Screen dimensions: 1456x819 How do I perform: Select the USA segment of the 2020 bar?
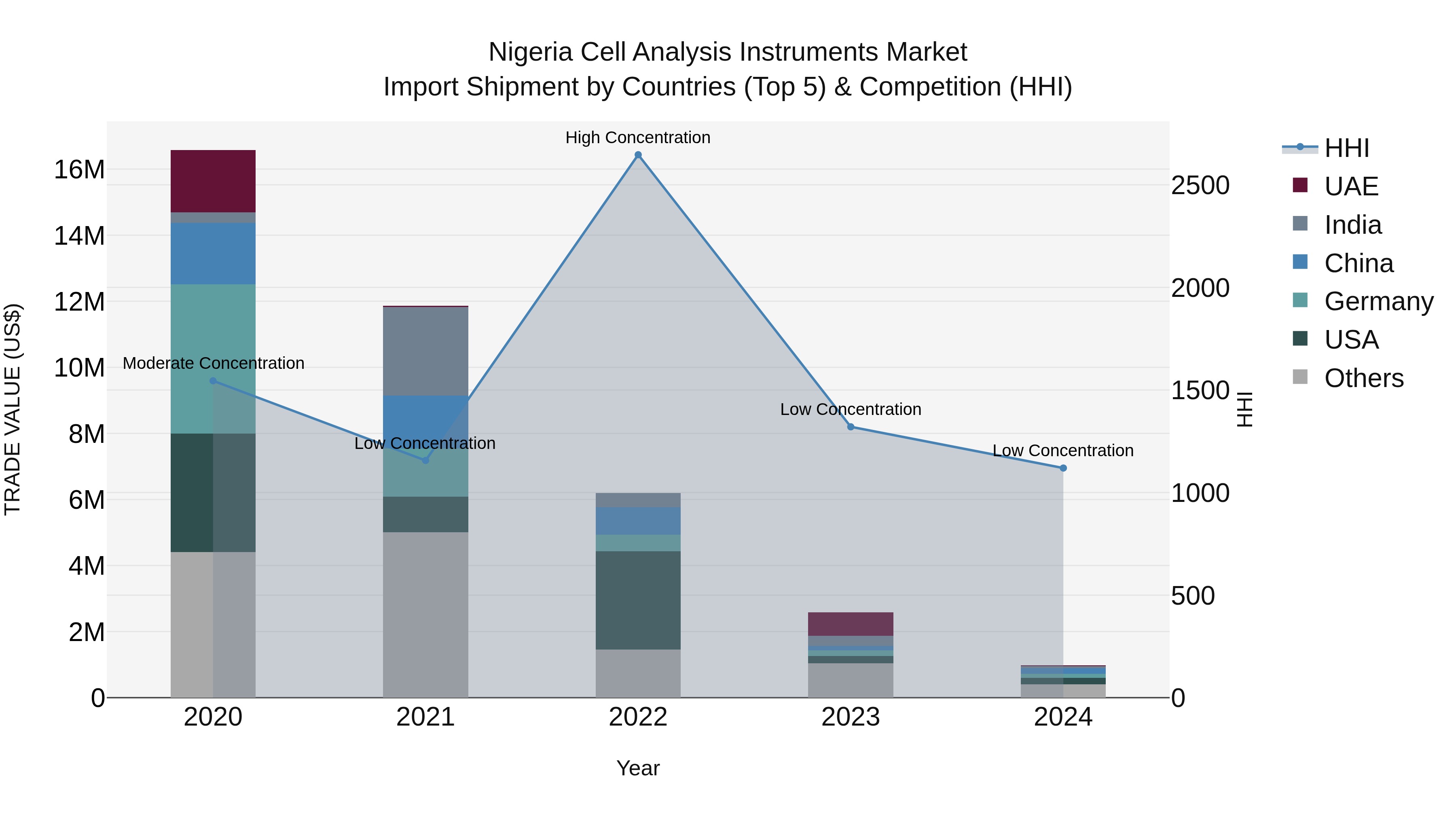[x=213, y=493]
